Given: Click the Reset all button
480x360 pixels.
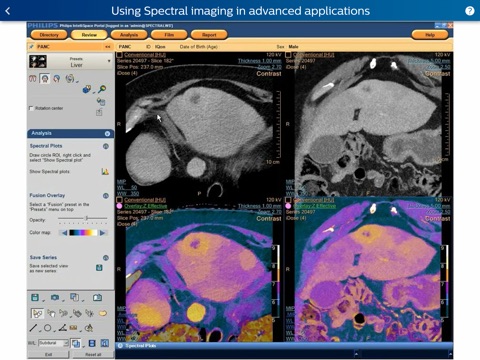Looking at the screenshot, I should pyautogui.click(x=93, y=355).
